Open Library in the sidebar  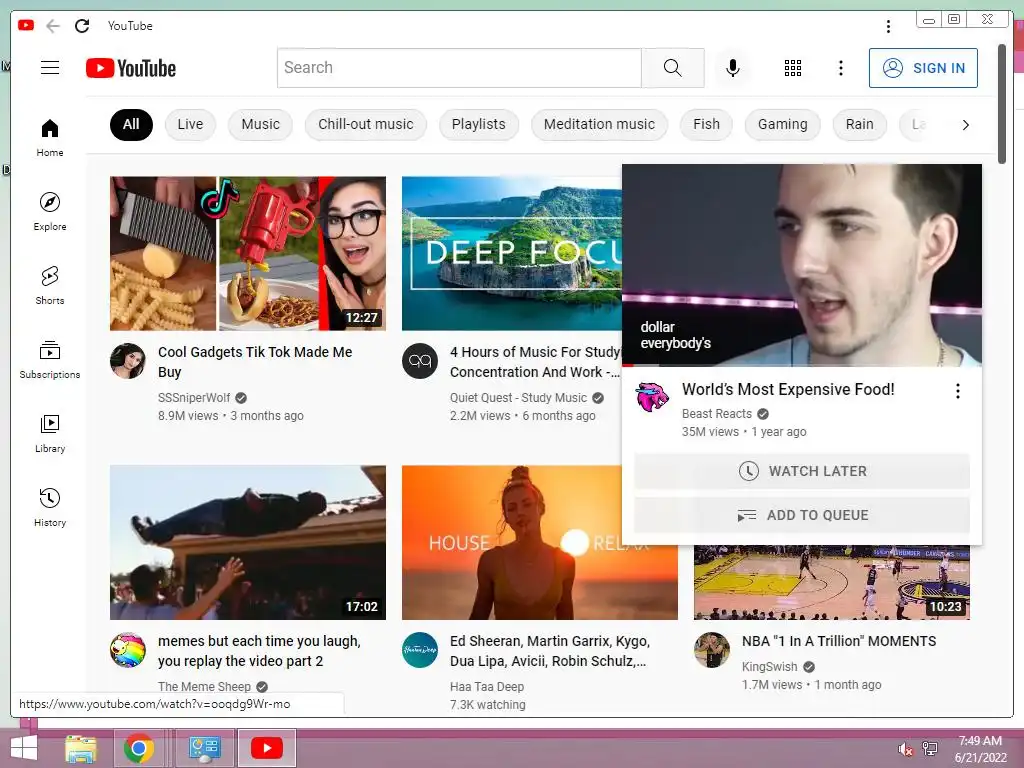point(50,434)
